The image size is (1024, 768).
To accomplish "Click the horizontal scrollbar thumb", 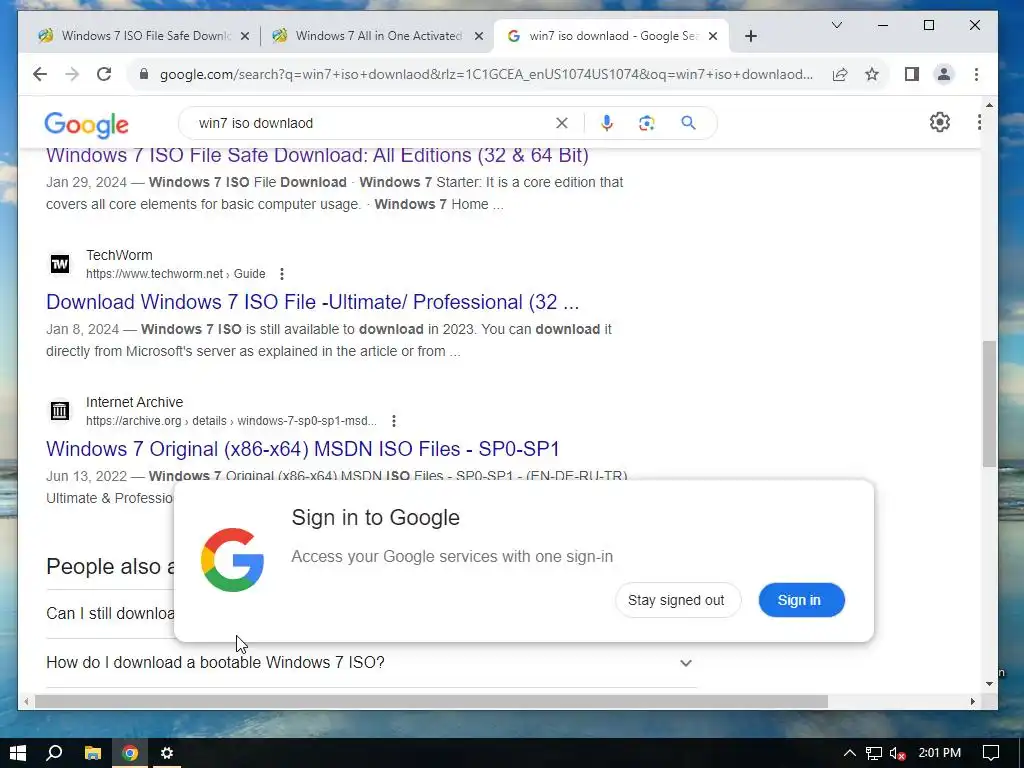I will [x=431, y=701].
